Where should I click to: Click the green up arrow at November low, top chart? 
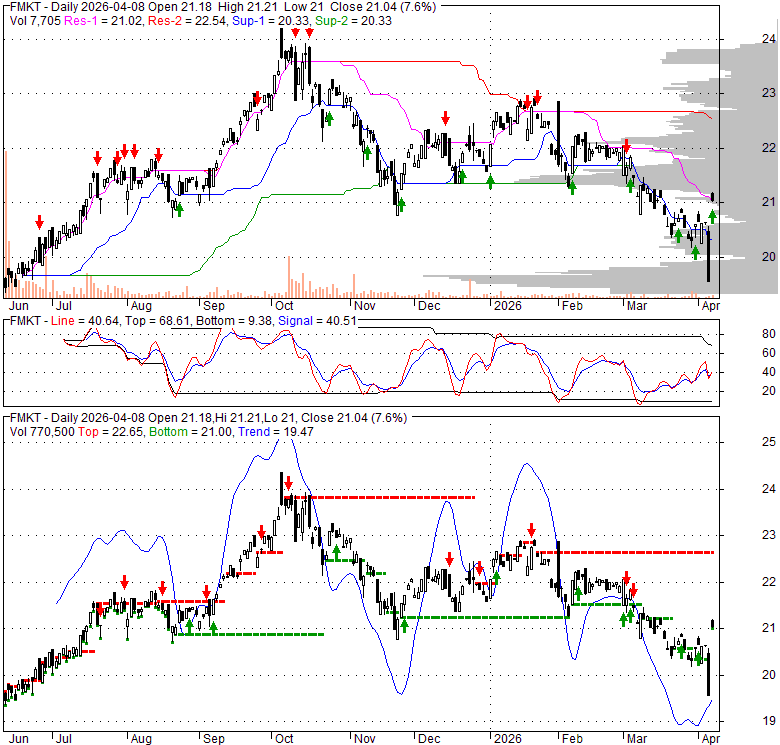[400, 206]
